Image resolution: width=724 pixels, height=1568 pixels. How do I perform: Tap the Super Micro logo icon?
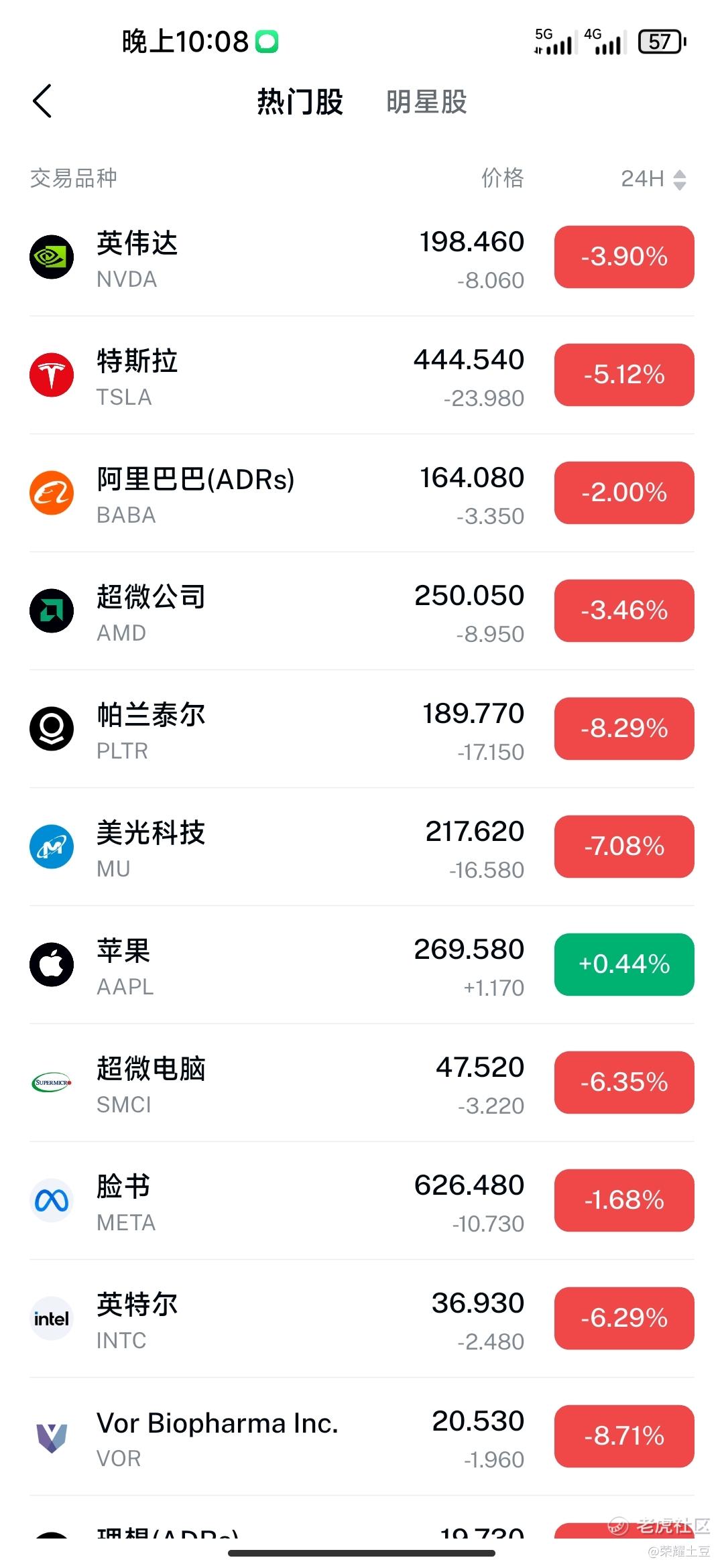coord(52,1082)
